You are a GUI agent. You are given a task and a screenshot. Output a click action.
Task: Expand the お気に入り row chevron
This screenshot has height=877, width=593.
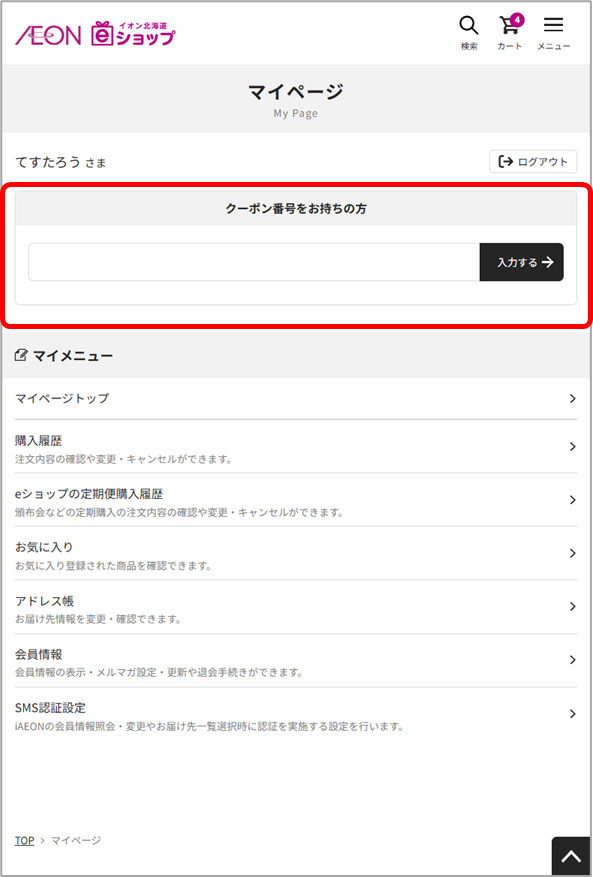[572, 553]
